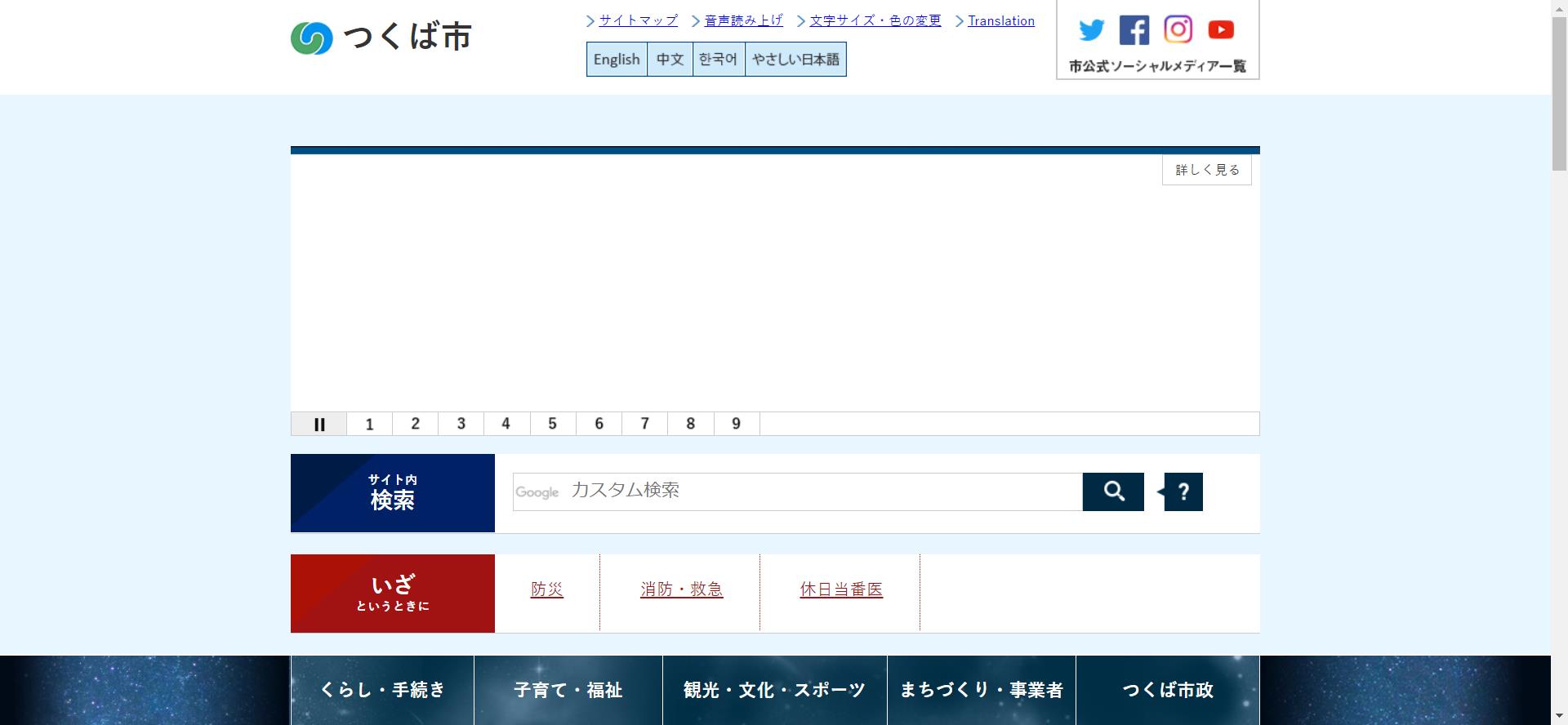Click the Tsukuba City logo
The width and height of the screenshot is (1568, 725).
(381, 38)
